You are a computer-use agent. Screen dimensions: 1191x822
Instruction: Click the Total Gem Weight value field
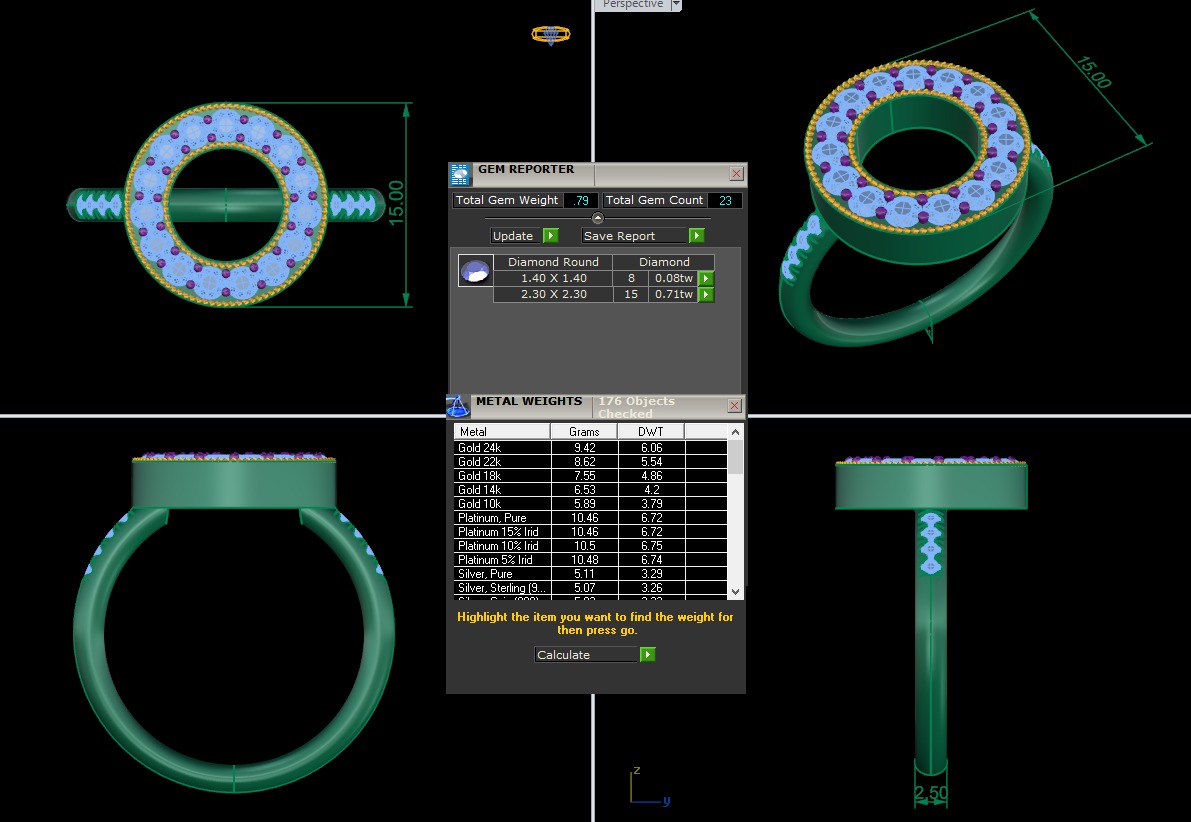tap(580, 200)
